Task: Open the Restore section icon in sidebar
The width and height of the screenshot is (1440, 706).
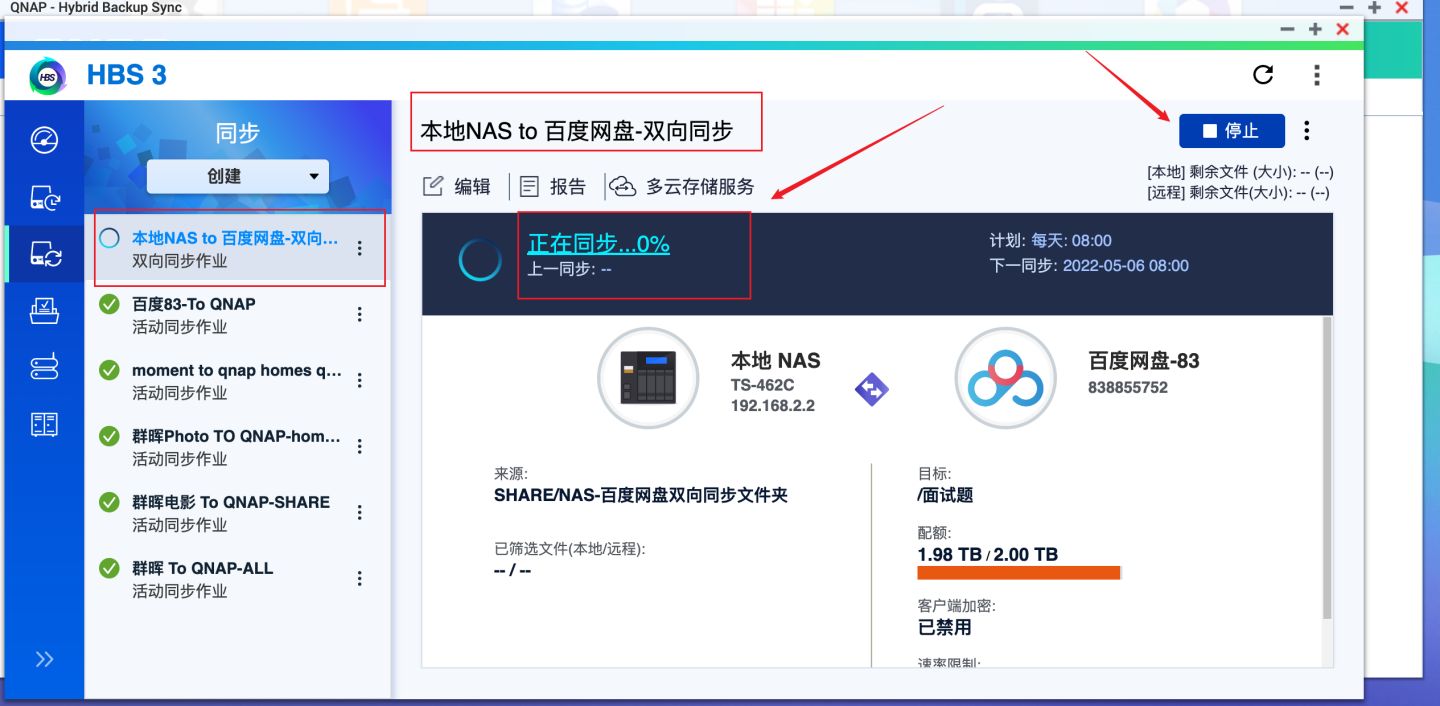Action: tap(44, 310)
